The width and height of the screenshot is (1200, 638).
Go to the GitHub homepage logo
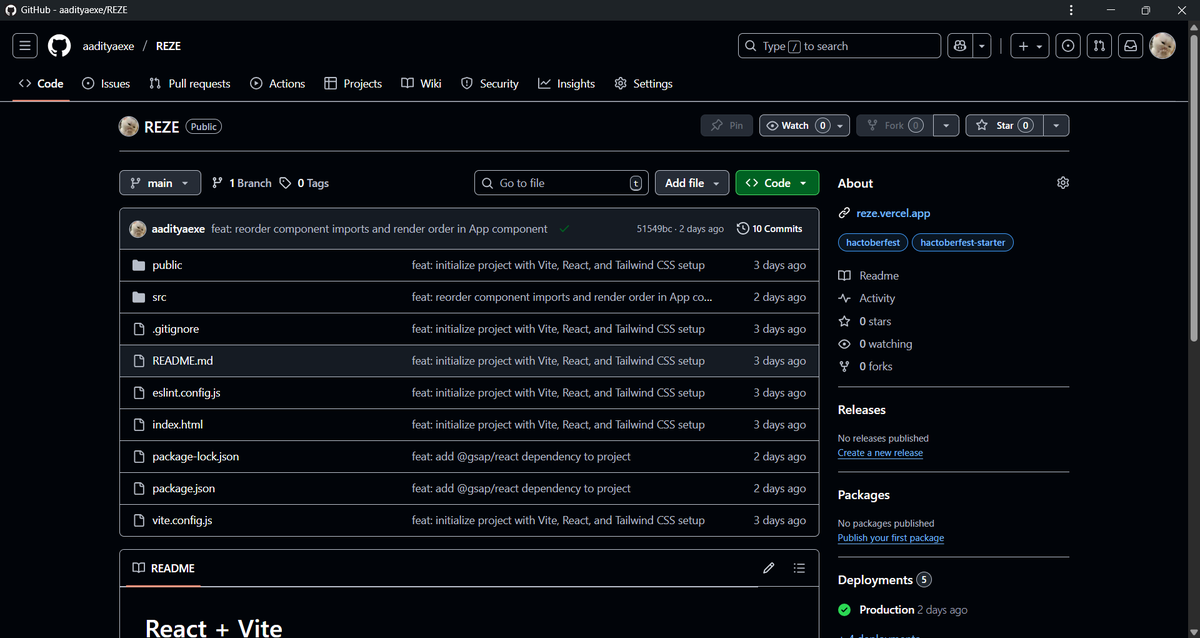click(59, 46)
